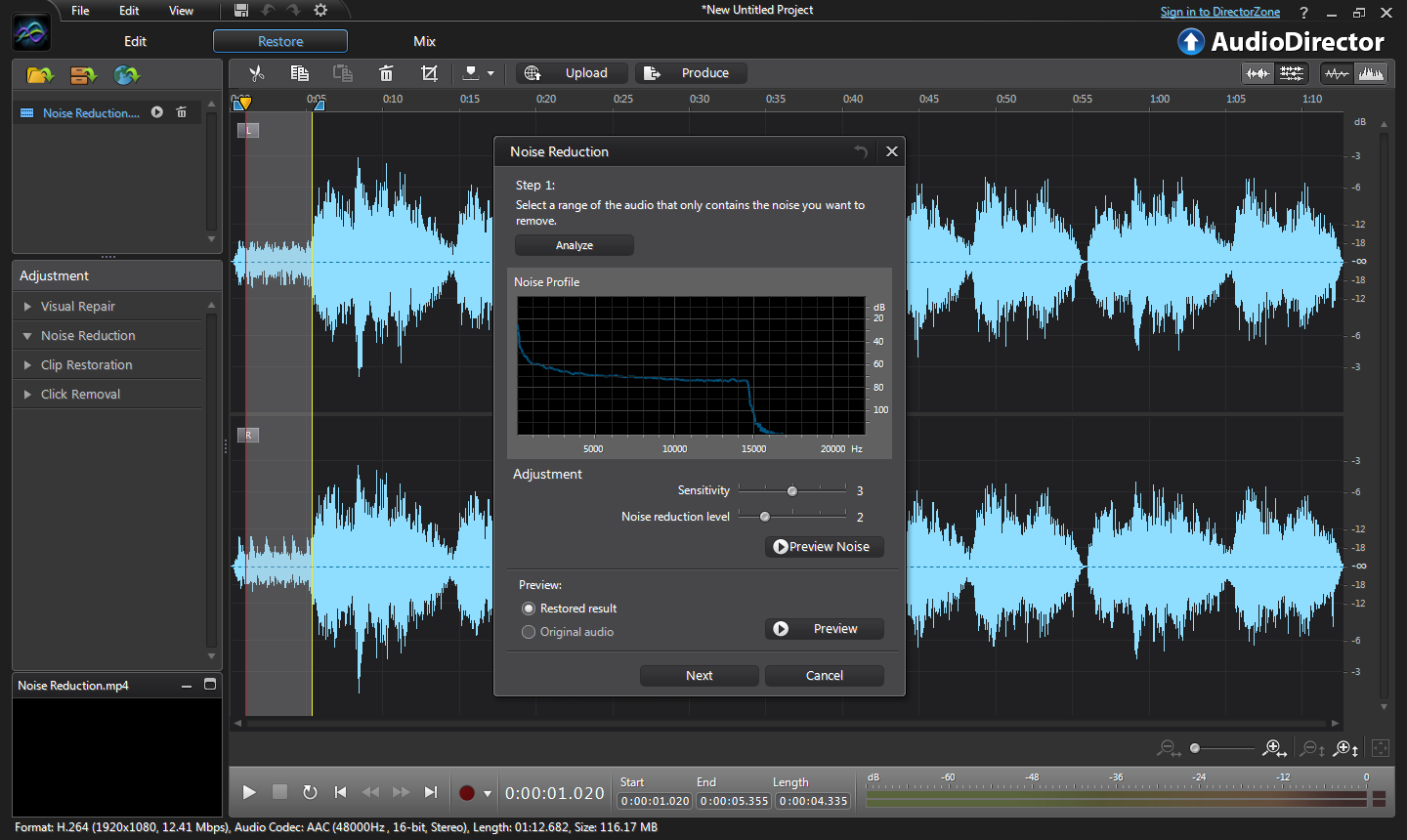Show the waveform display mode
This screenshot has width=1407, height=840.
point(1337,73)
